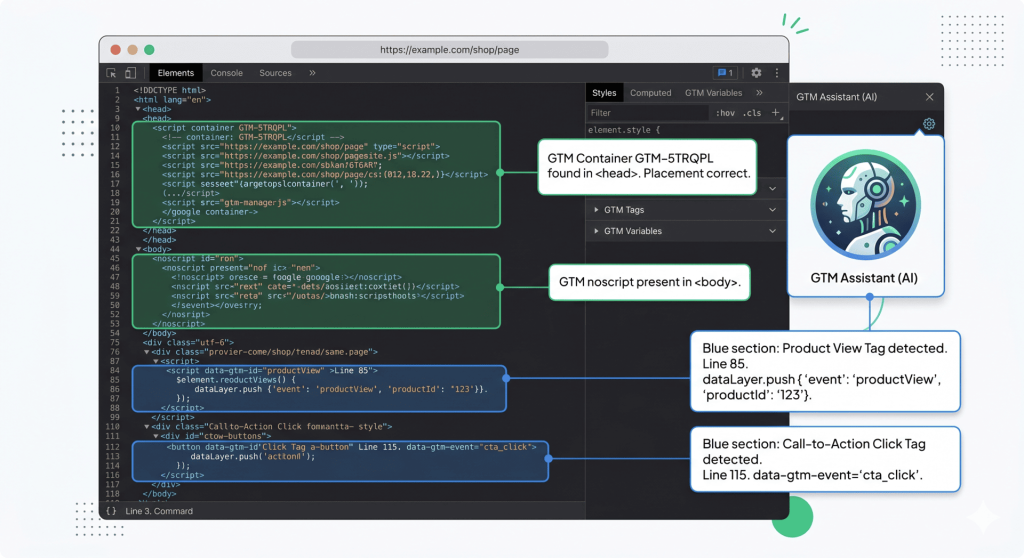Switch to the Console tab
Screen dimensions: 1024x558
pyautogui.click(x=226, y=73)
